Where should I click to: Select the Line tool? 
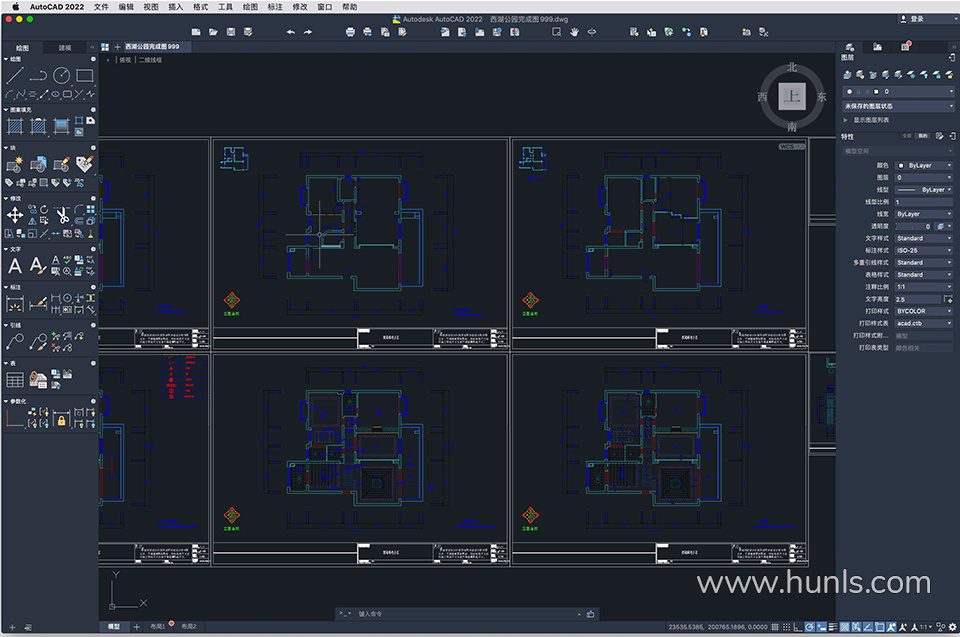(x=15, y=75)
